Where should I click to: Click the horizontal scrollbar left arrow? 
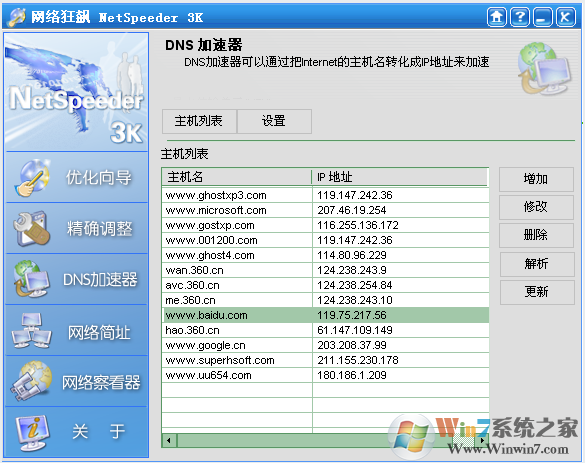[169, 440]
